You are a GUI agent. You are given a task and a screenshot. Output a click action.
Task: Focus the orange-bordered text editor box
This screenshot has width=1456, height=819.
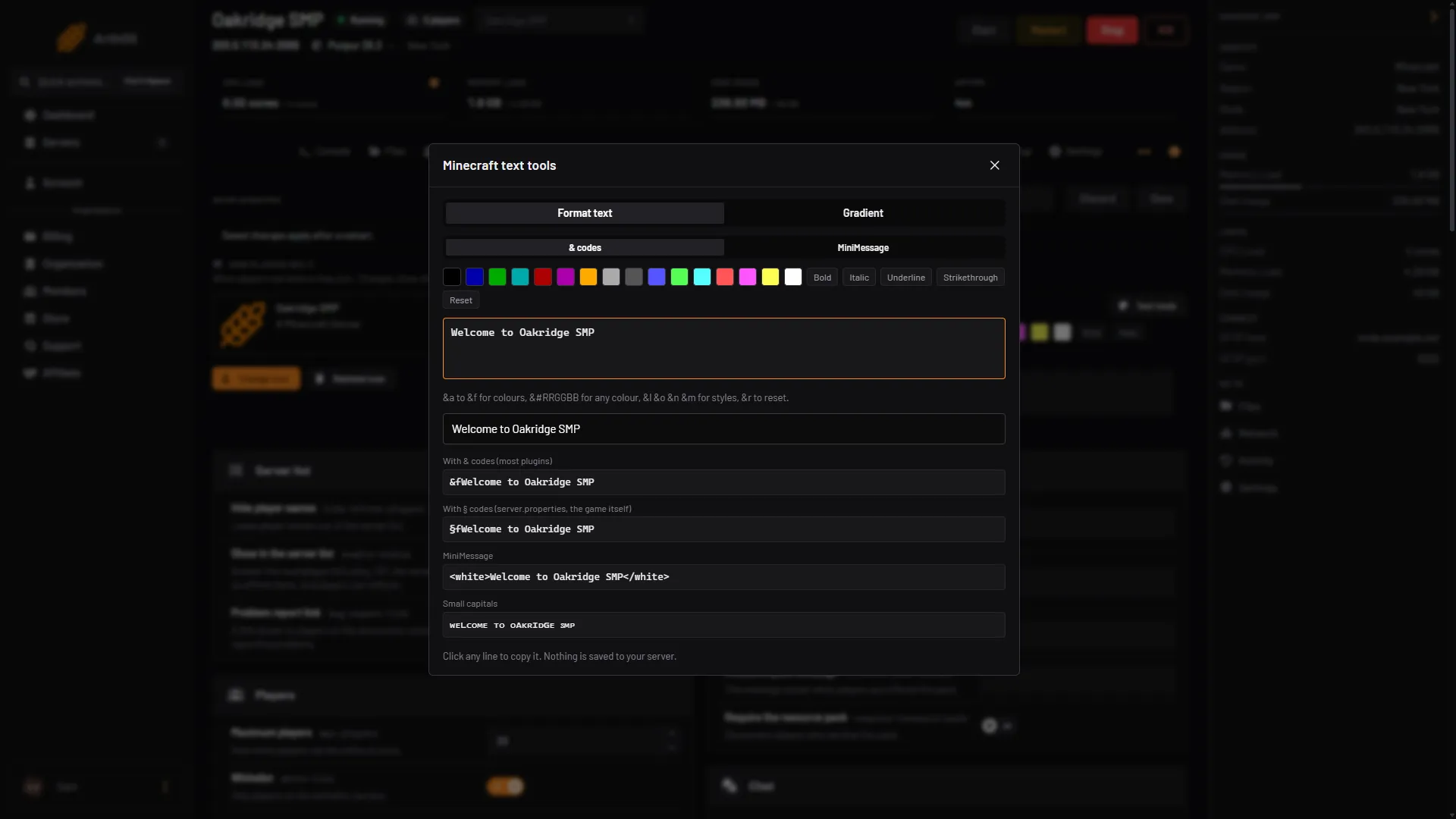[x=724, y=348]
